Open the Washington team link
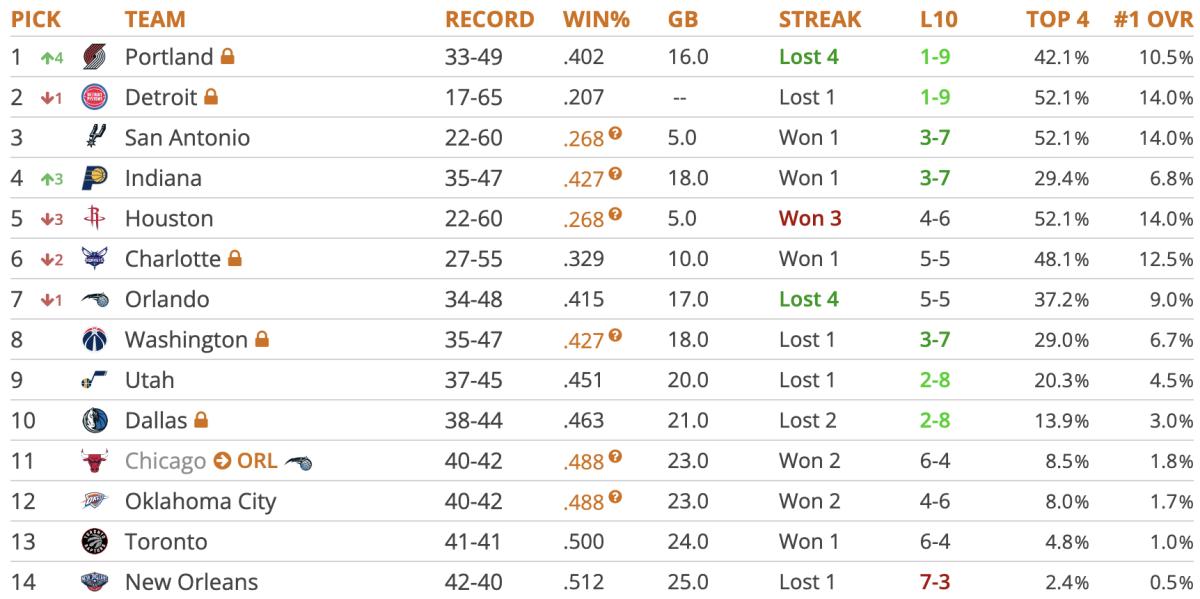1200x599 pixels. coord(186,340)
